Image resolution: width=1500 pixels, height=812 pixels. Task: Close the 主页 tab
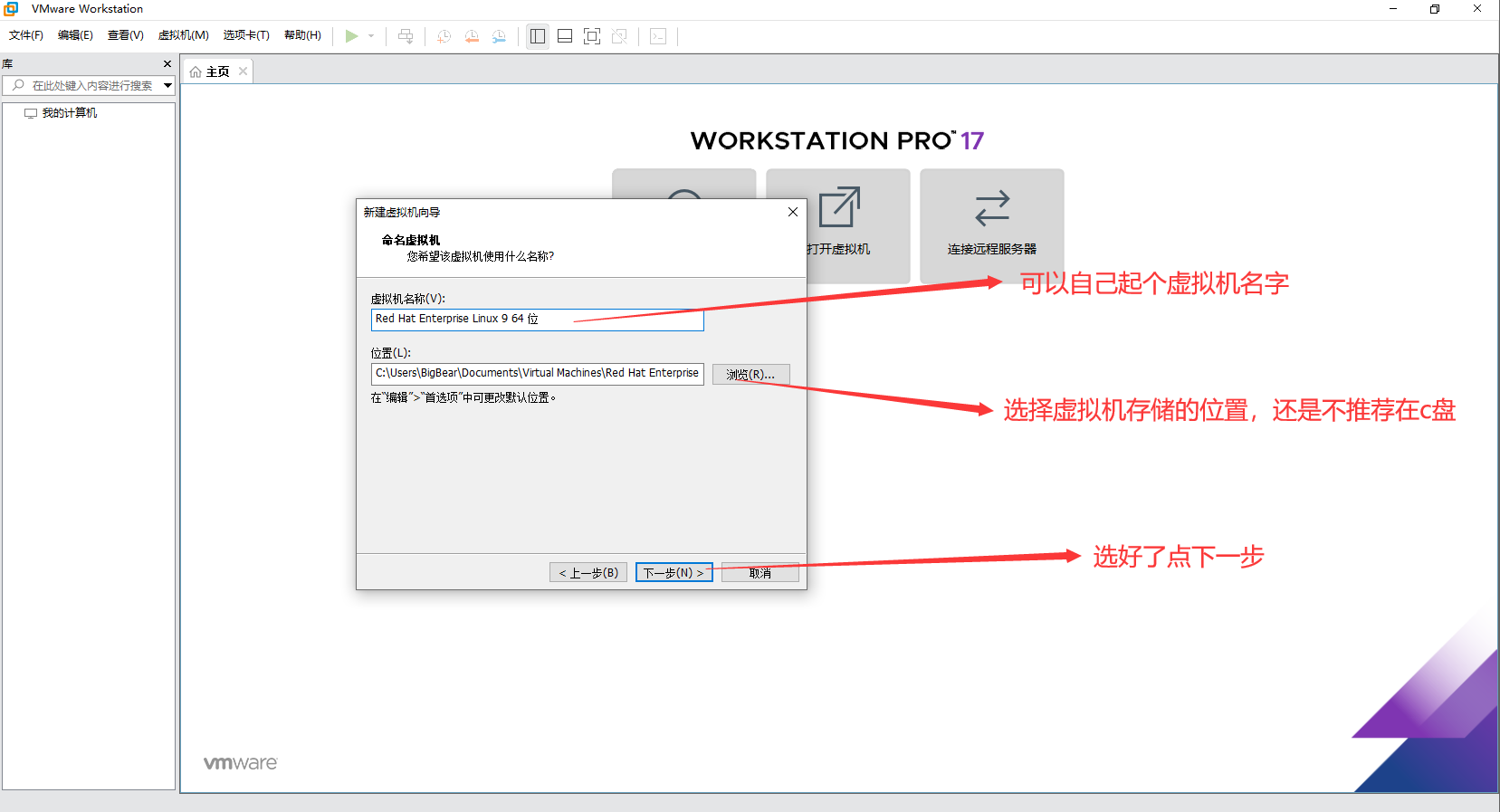coord(243,72)
